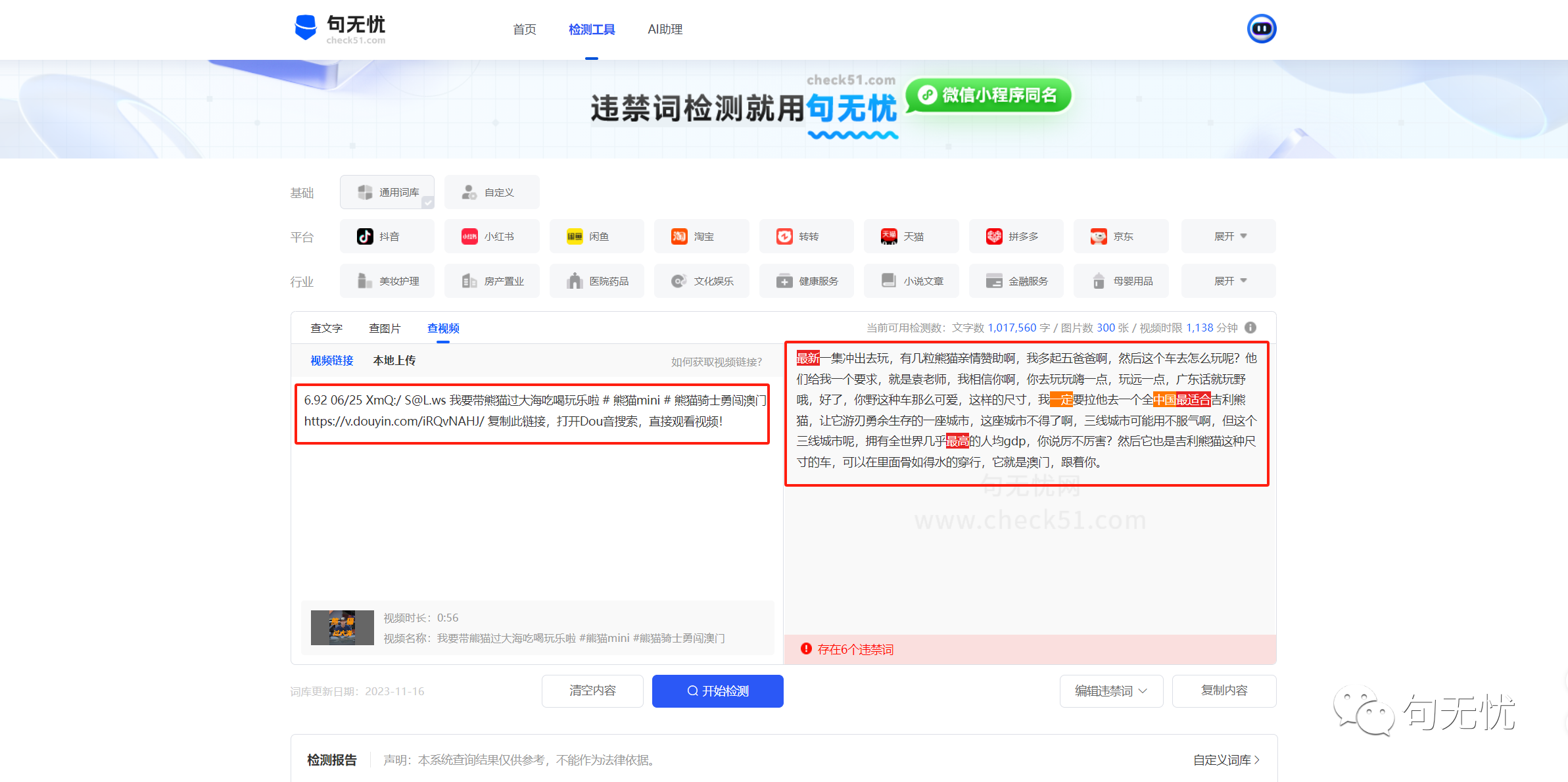Click the video thumbnail preview
The height and width of the screenshot is (782, 1568).
343,627
